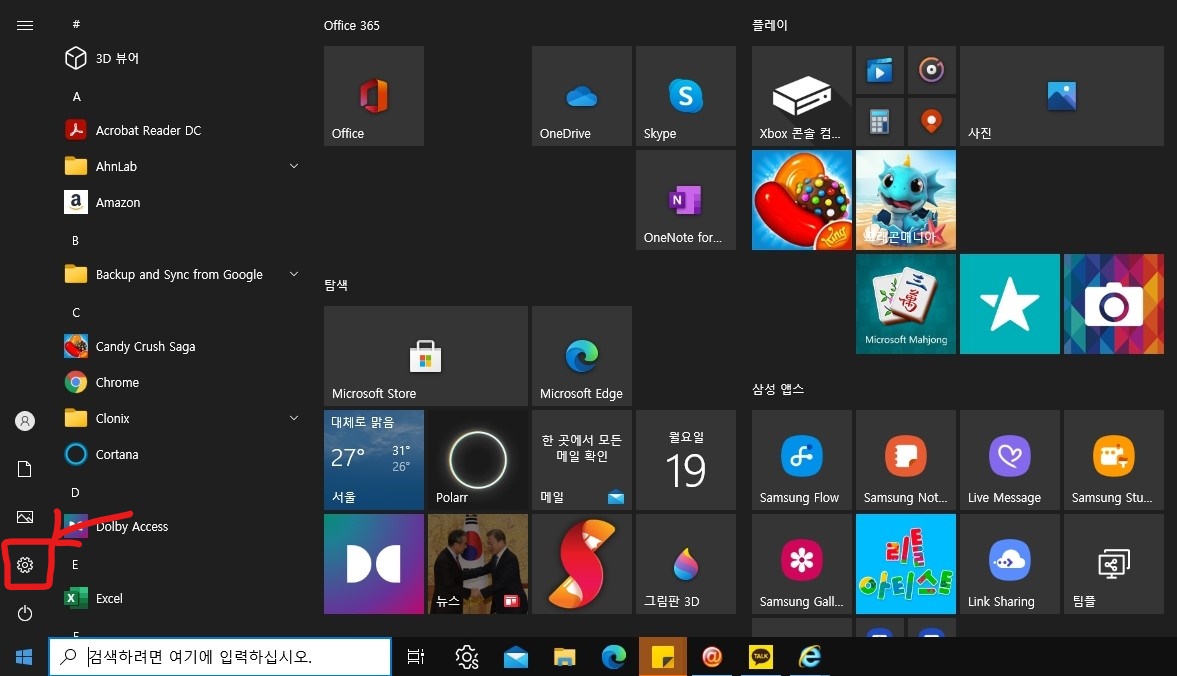Click the user account avatar icon
This screenshot has width=1177, height=676.
[x=25, y=421]
